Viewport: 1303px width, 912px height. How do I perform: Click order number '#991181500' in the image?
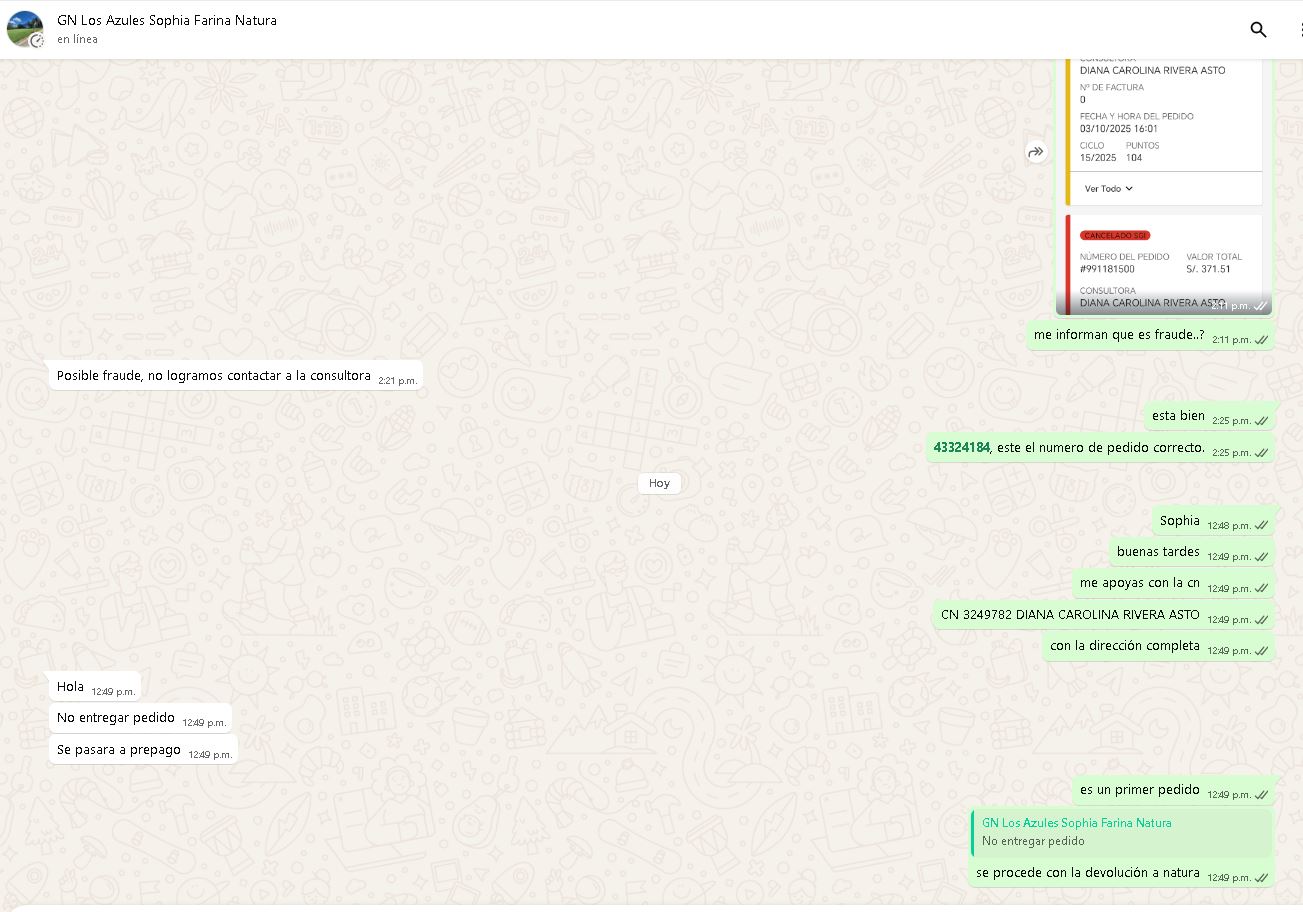[x=1107, y=269]
